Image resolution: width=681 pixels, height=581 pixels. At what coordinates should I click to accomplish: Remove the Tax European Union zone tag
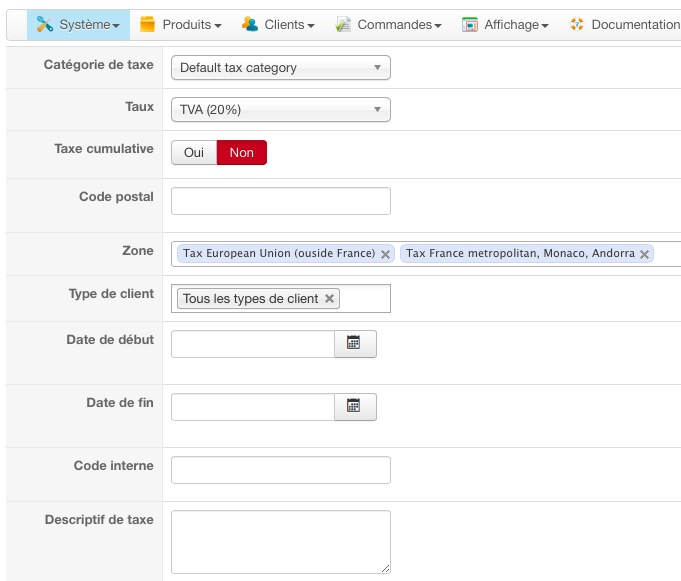(x=385, y=254)
